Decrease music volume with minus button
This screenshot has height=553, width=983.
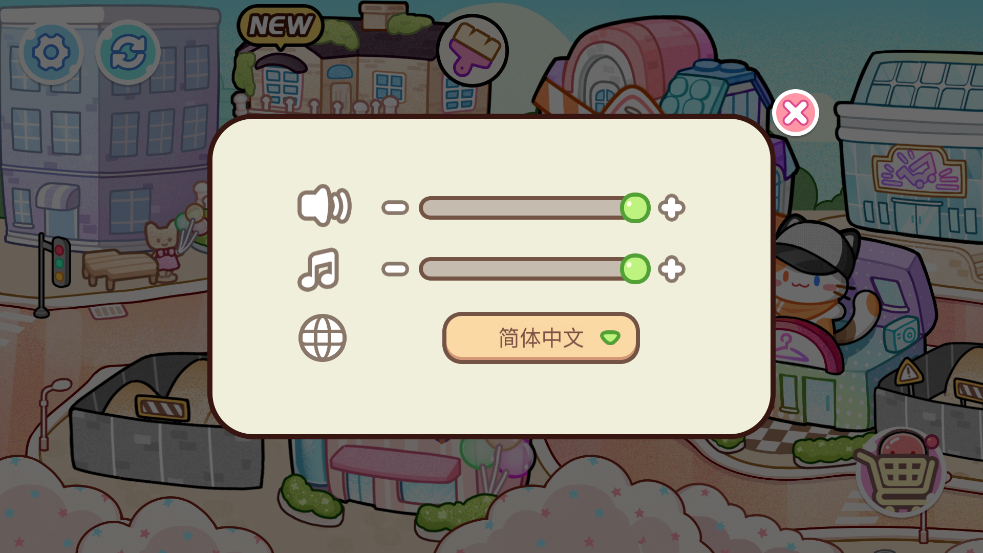(395, 269)
